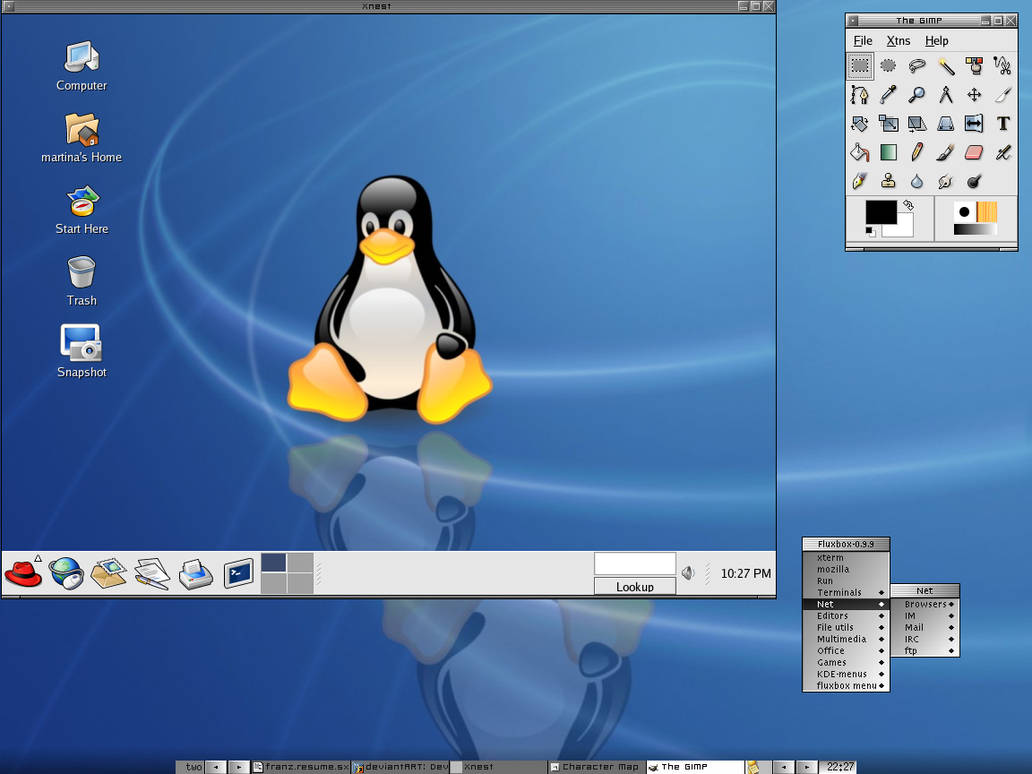
Task: Expand the Mail submenu under Net
Action: [925, 627]
